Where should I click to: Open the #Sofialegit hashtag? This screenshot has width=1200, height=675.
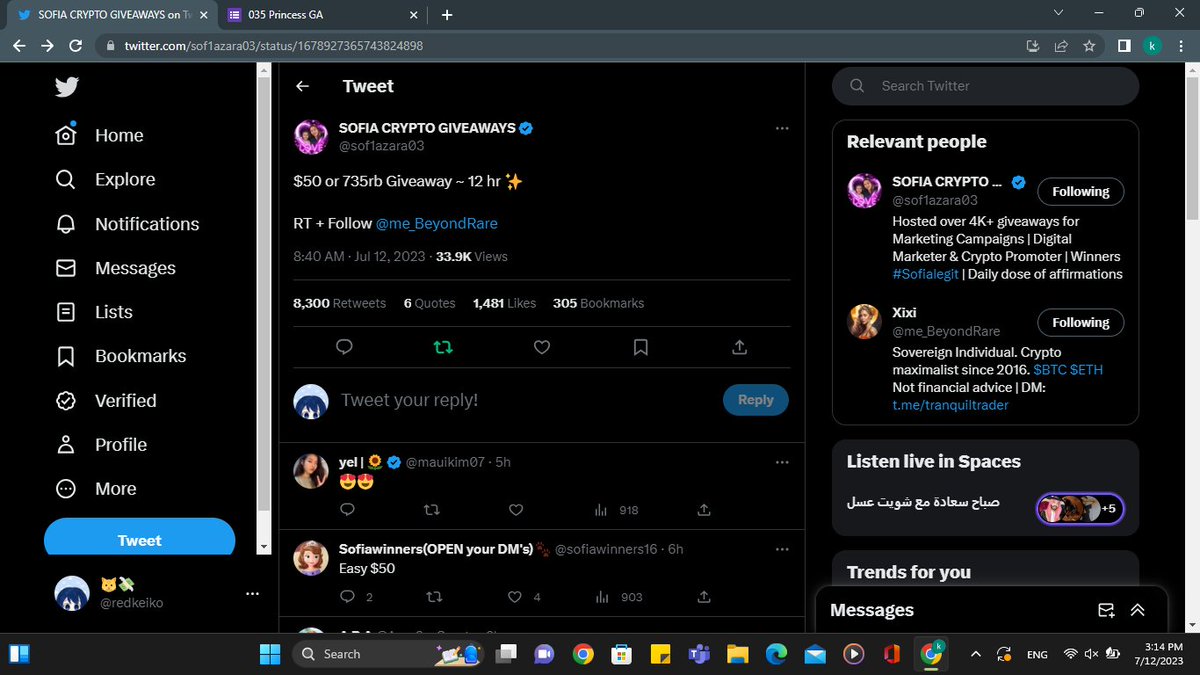[925, 274]
